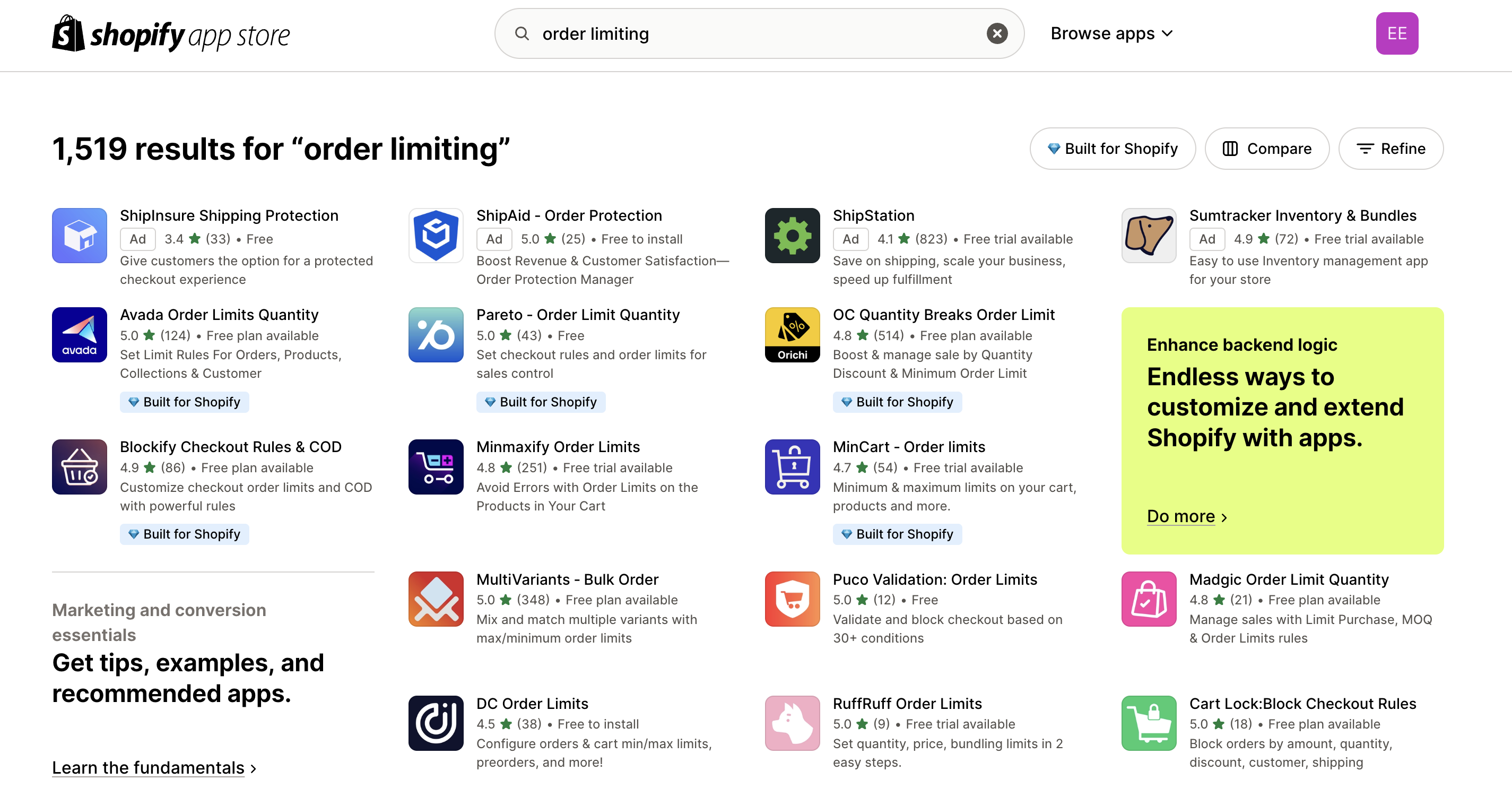Screen dimensions: 1512x797
Task: Filter results by Built for Shopify
Action: pyautogui.click(x=1113, y=149)
